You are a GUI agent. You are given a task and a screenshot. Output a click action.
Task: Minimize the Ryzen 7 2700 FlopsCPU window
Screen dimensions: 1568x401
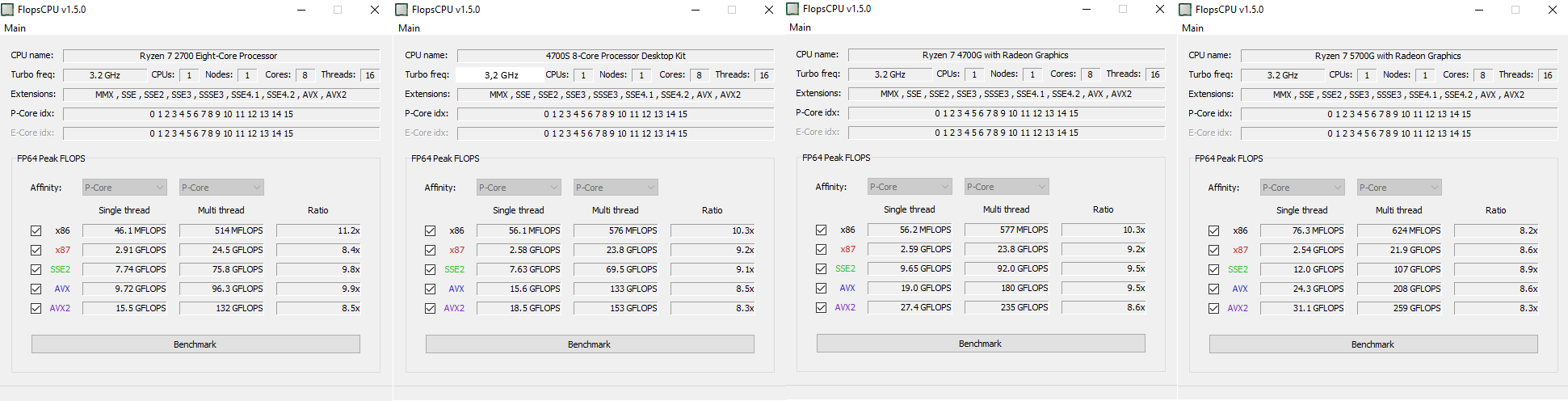(301, 10)
